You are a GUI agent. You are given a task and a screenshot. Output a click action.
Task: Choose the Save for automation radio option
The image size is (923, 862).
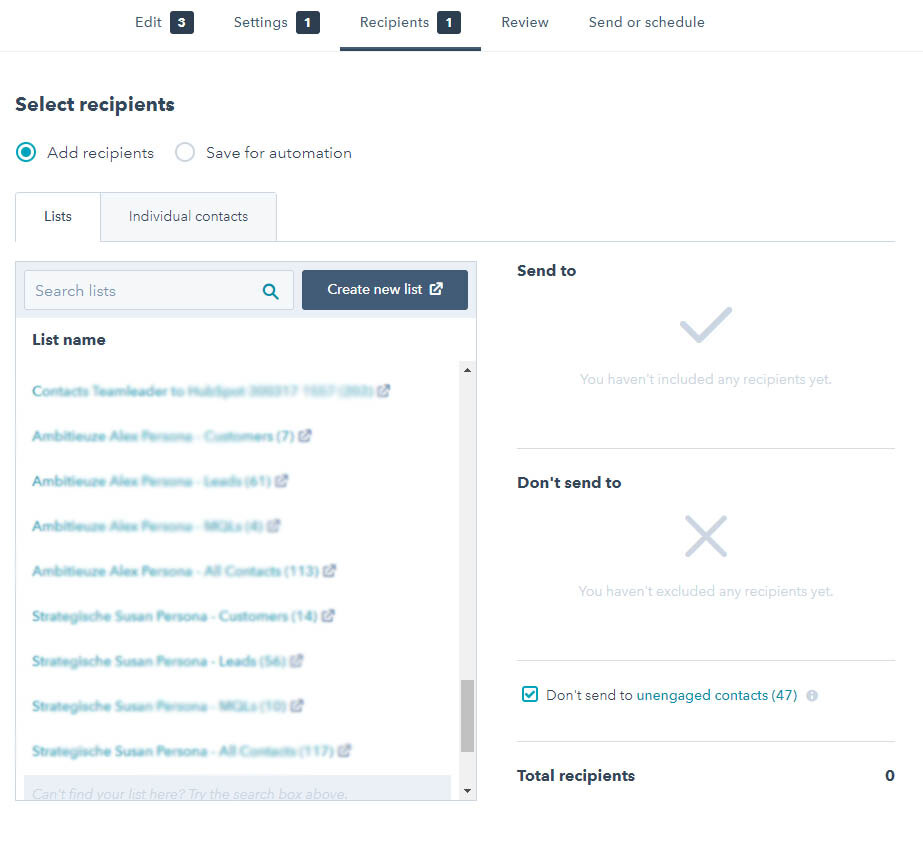(185, 152)
